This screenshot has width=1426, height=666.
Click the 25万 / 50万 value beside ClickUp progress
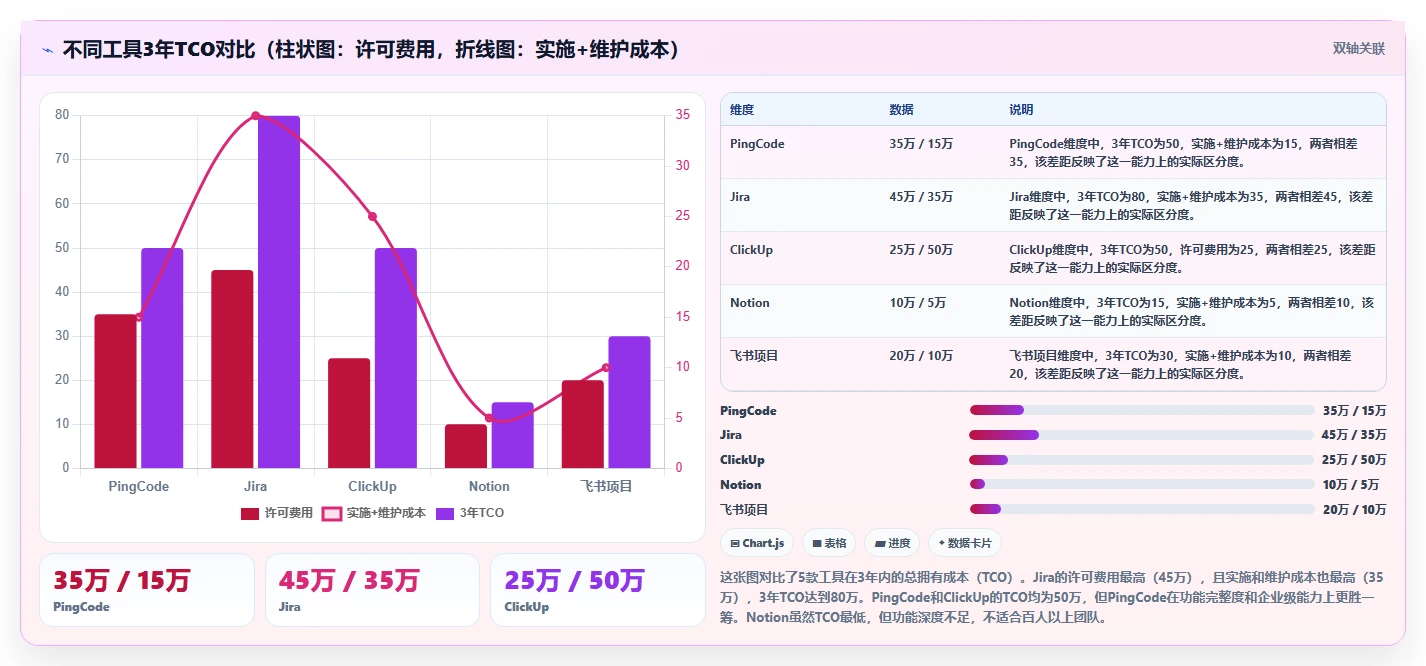pos(1354,460)
